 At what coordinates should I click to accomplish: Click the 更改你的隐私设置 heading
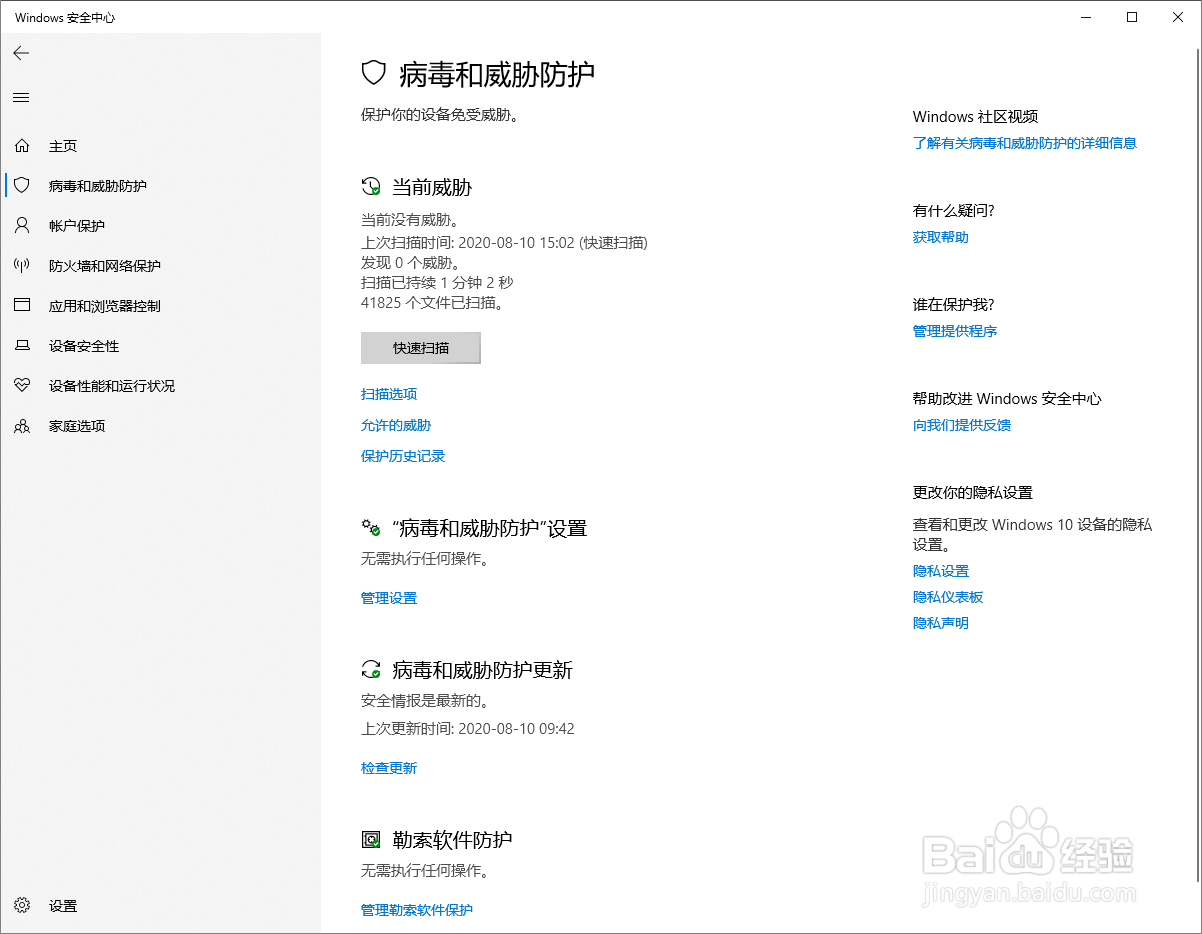point(973,493)
